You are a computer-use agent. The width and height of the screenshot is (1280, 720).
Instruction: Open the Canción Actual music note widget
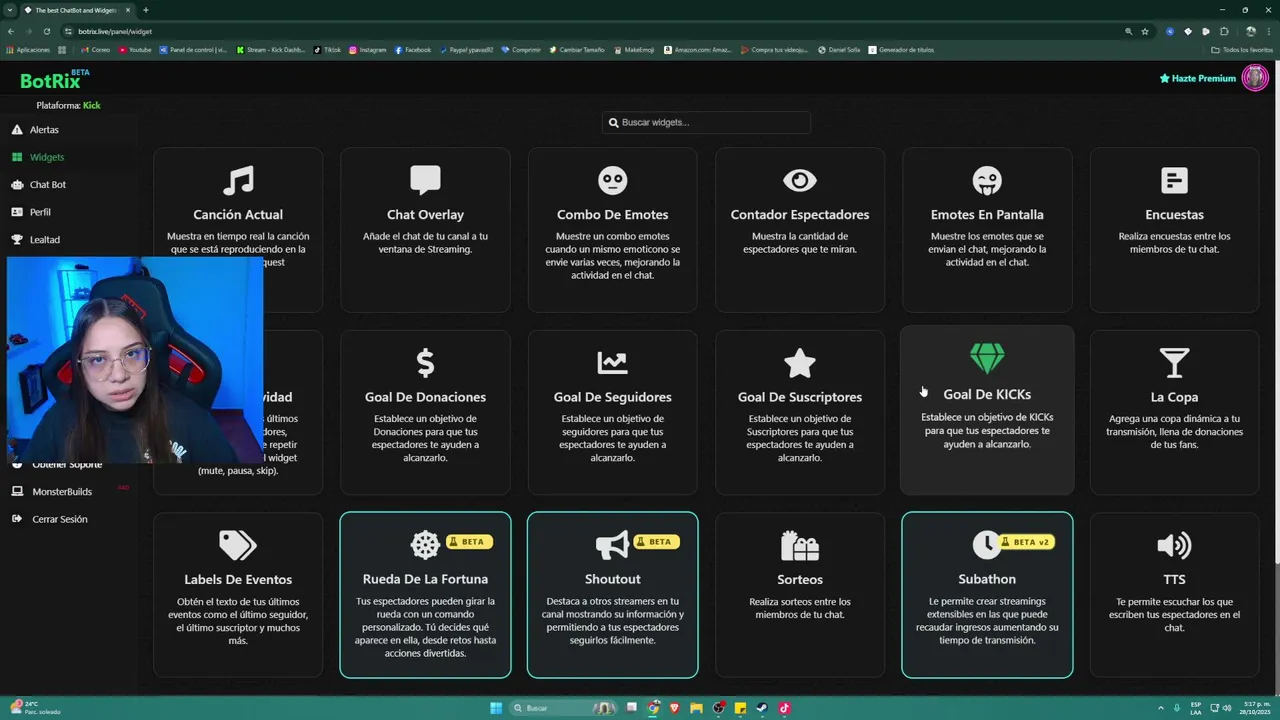click(x=238, y=180)
